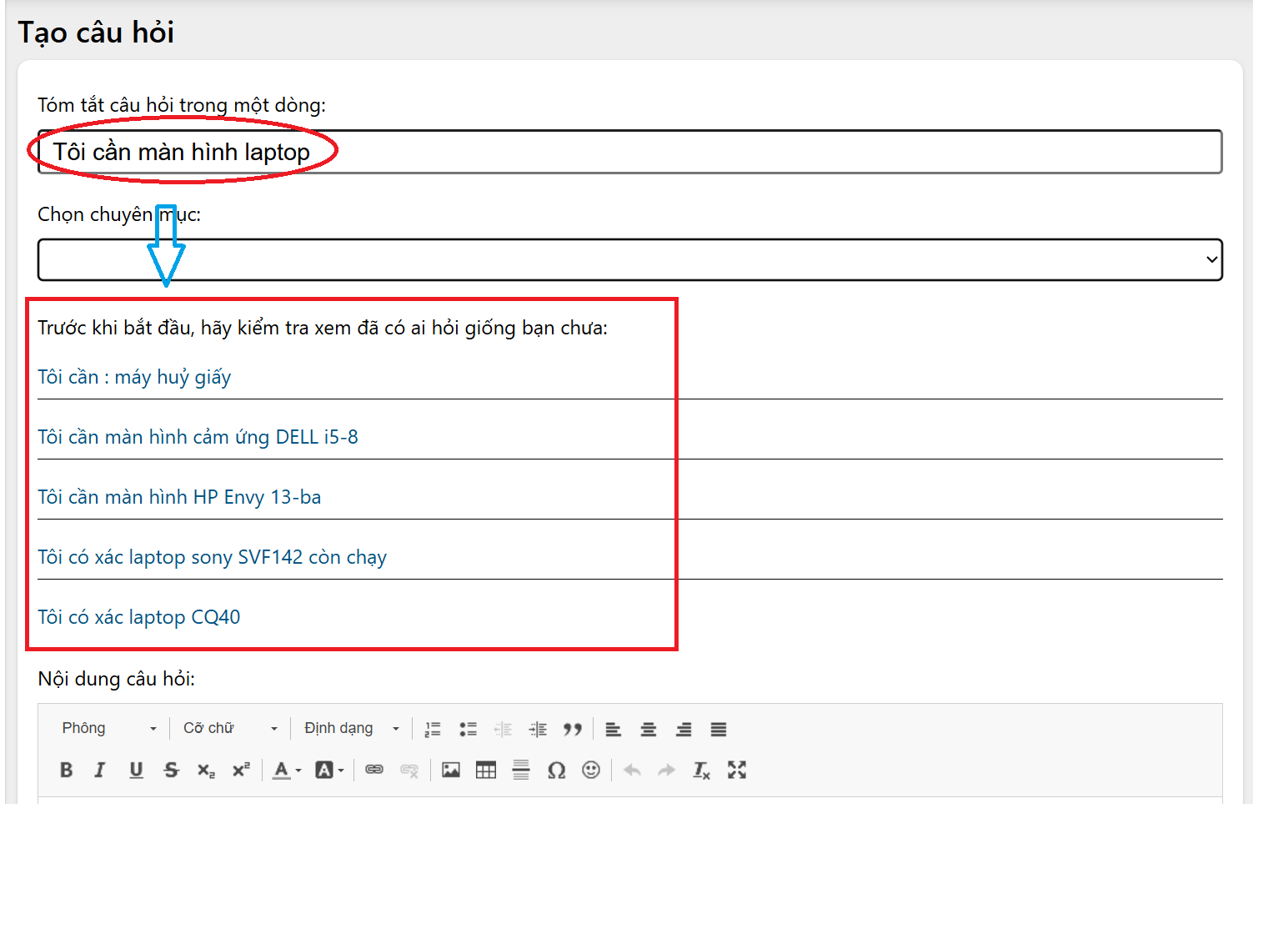The image size is (1288, 944).
Task: Insert a table in the editor
Action: pos(486,770)
